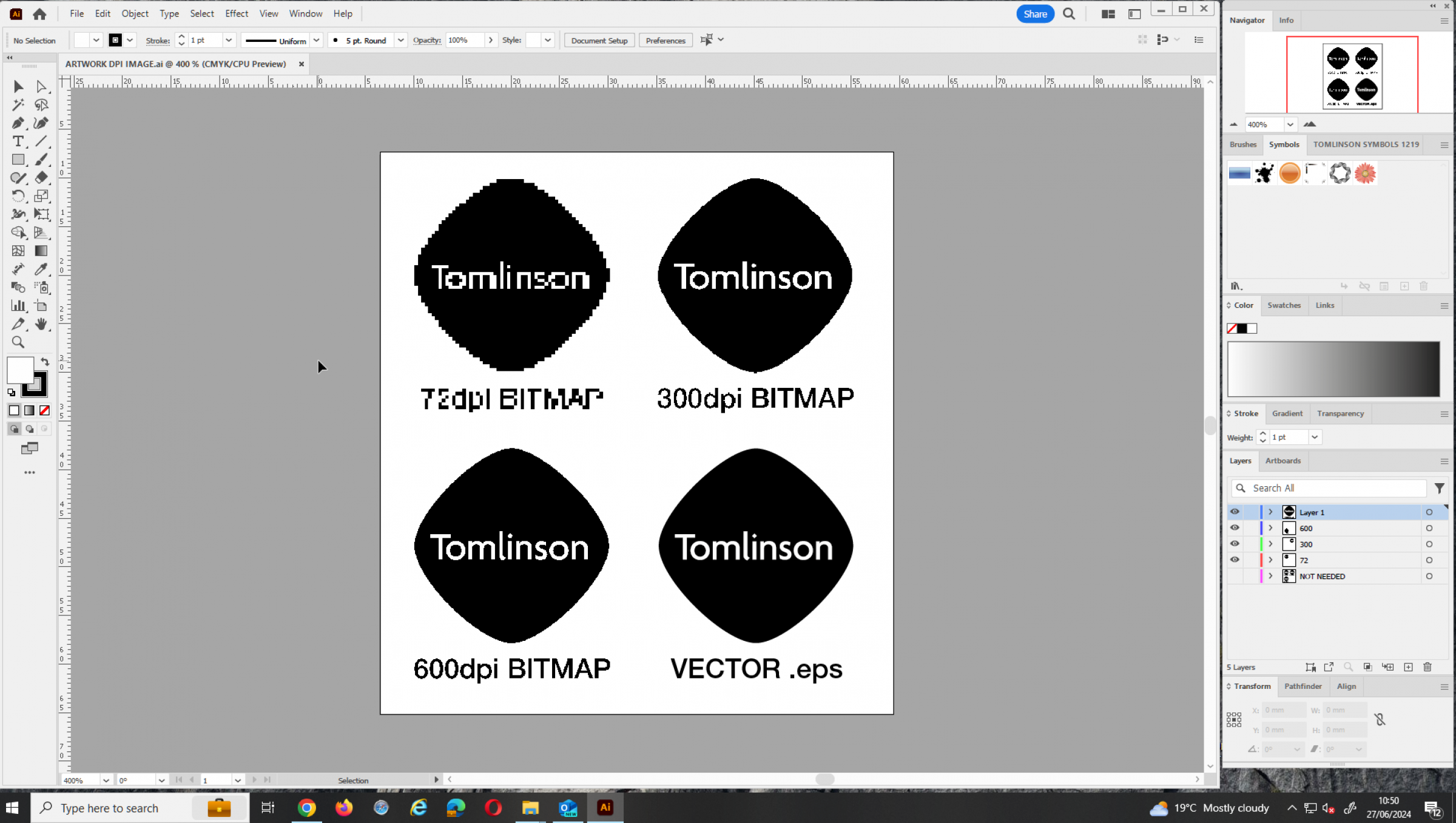Hide the 300 layer

click(1235, 544)
